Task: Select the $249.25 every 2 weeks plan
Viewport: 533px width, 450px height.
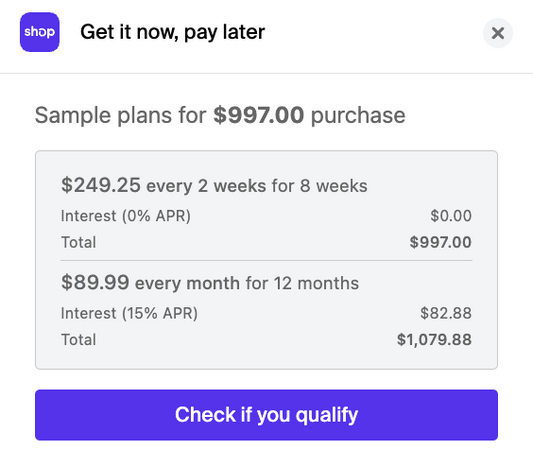Action: [214, 186]
